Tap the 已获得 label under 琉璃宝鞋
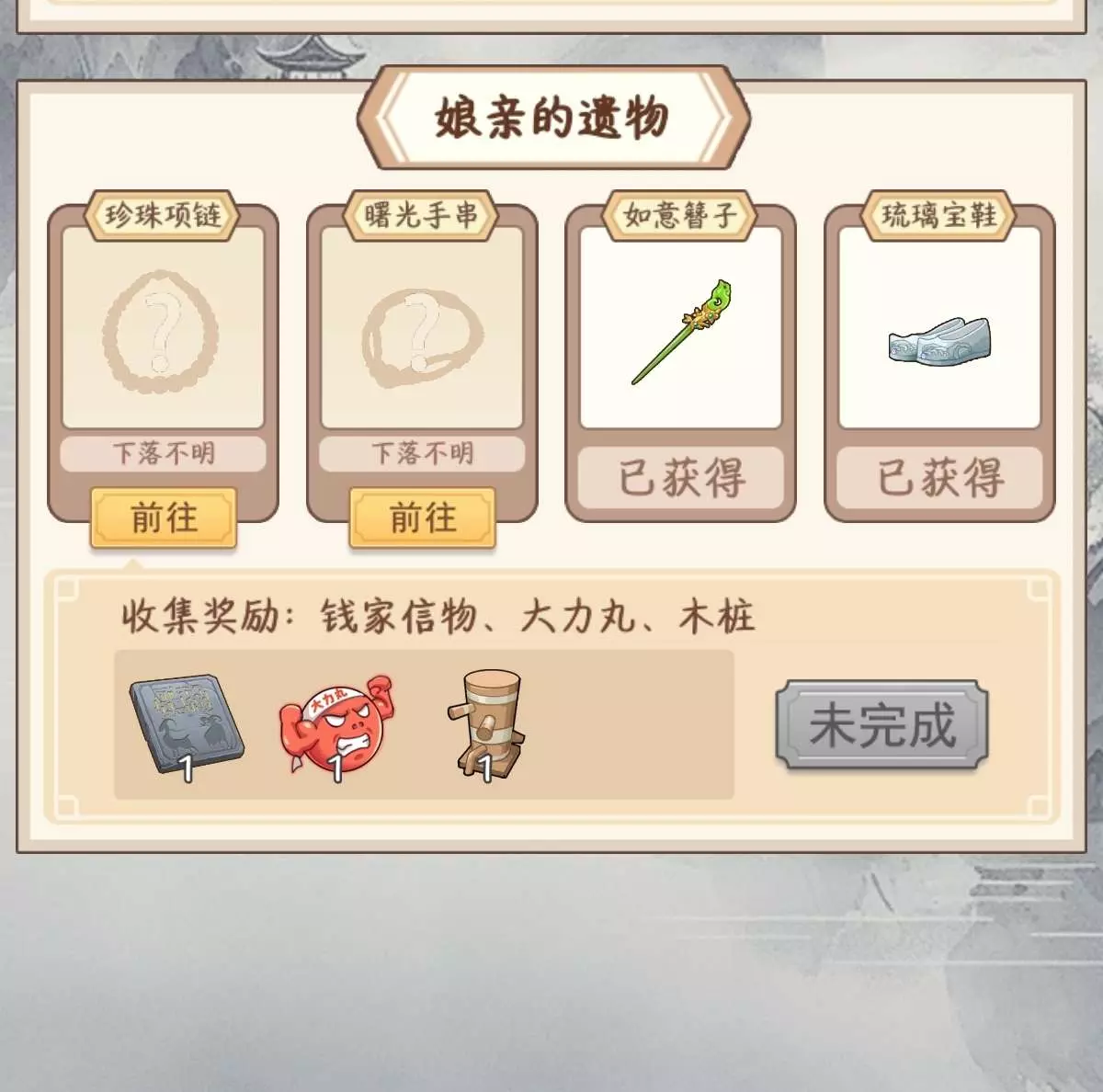Screen dimensions: 1103x1092 (940, 479)
